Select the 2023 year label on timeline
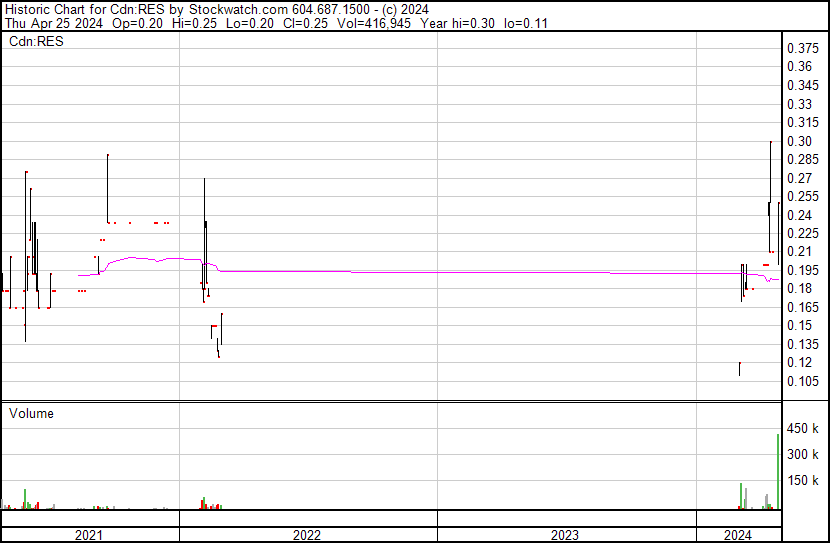 (566, 535)
